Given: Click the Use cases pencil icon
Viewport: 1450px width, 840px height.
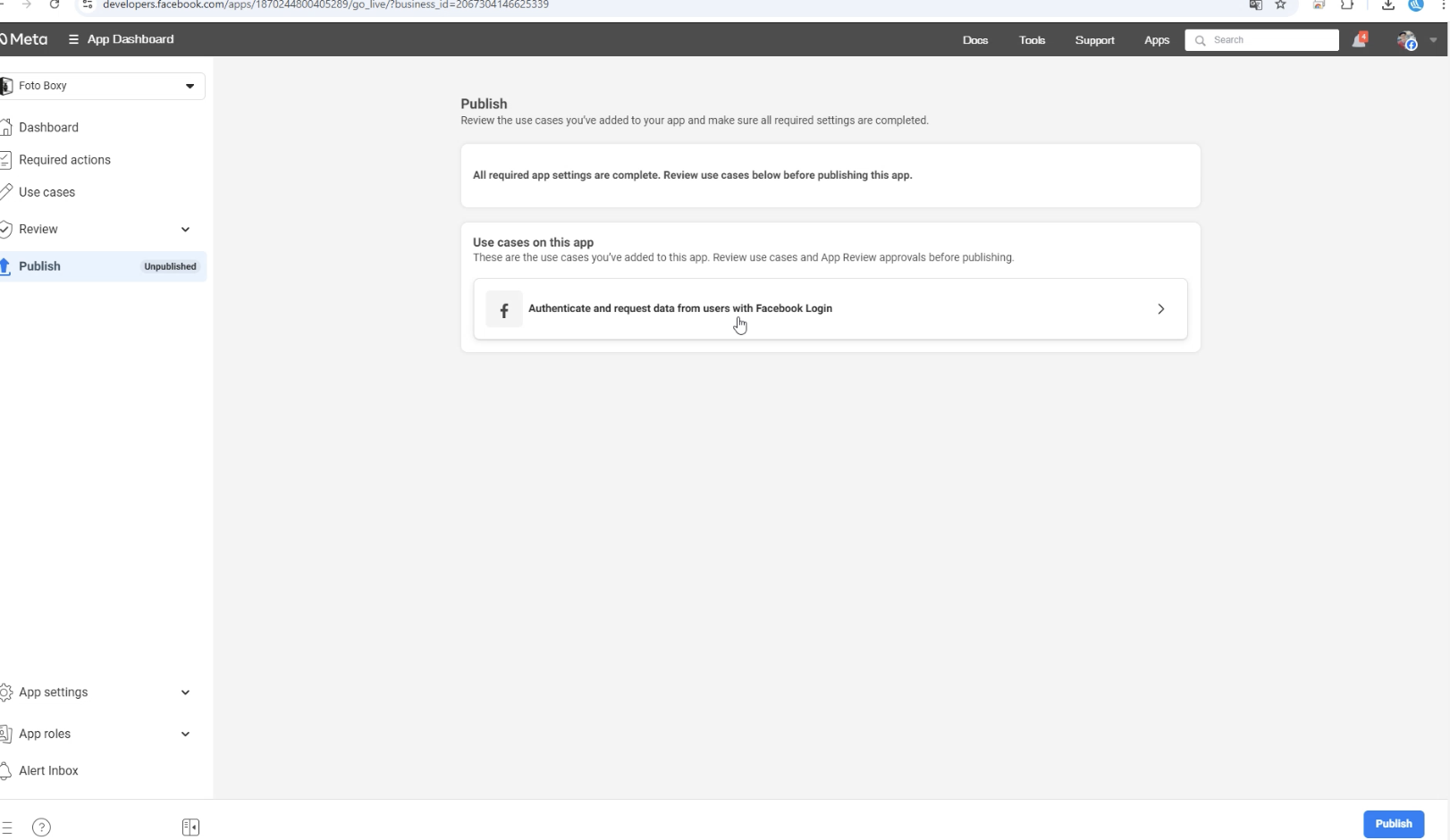Looking at the screenshot, I should point(5,192).
